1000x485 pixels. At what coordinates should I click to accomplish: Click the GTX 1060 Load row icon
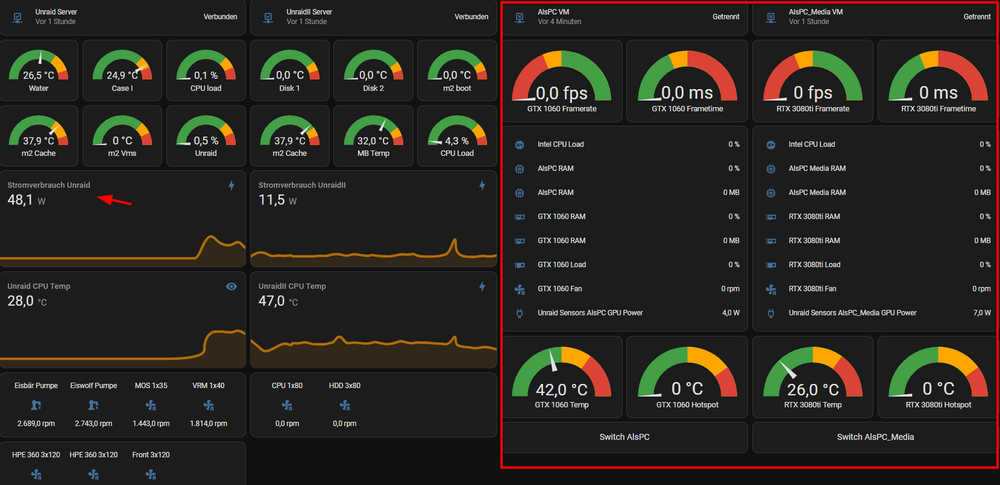[x=519, y=265]
